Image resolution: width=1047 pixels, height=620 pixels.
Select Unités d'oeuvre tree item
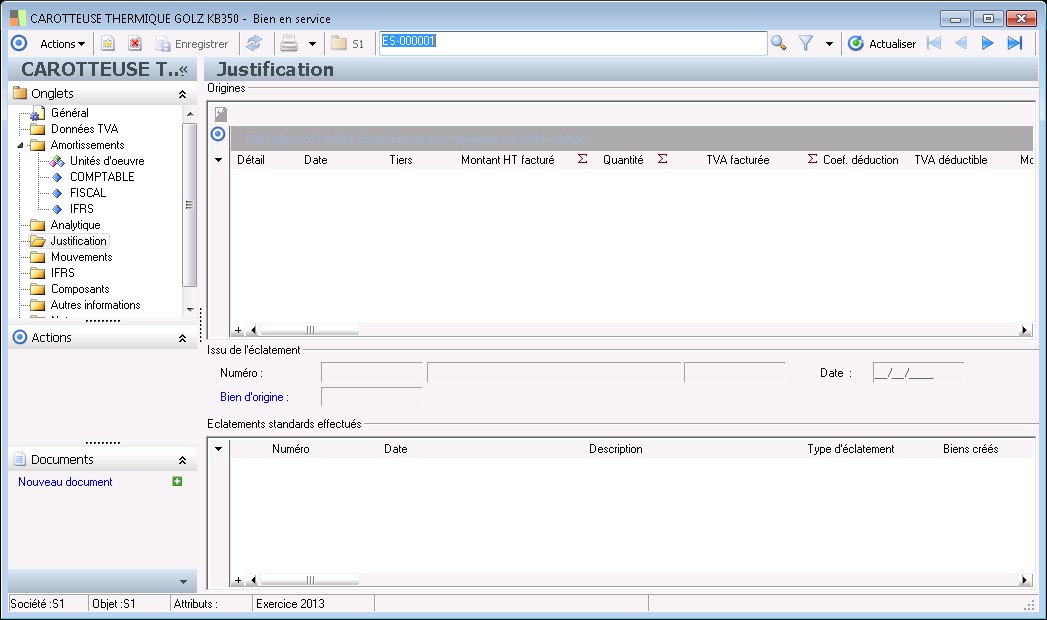click(107, 161)
